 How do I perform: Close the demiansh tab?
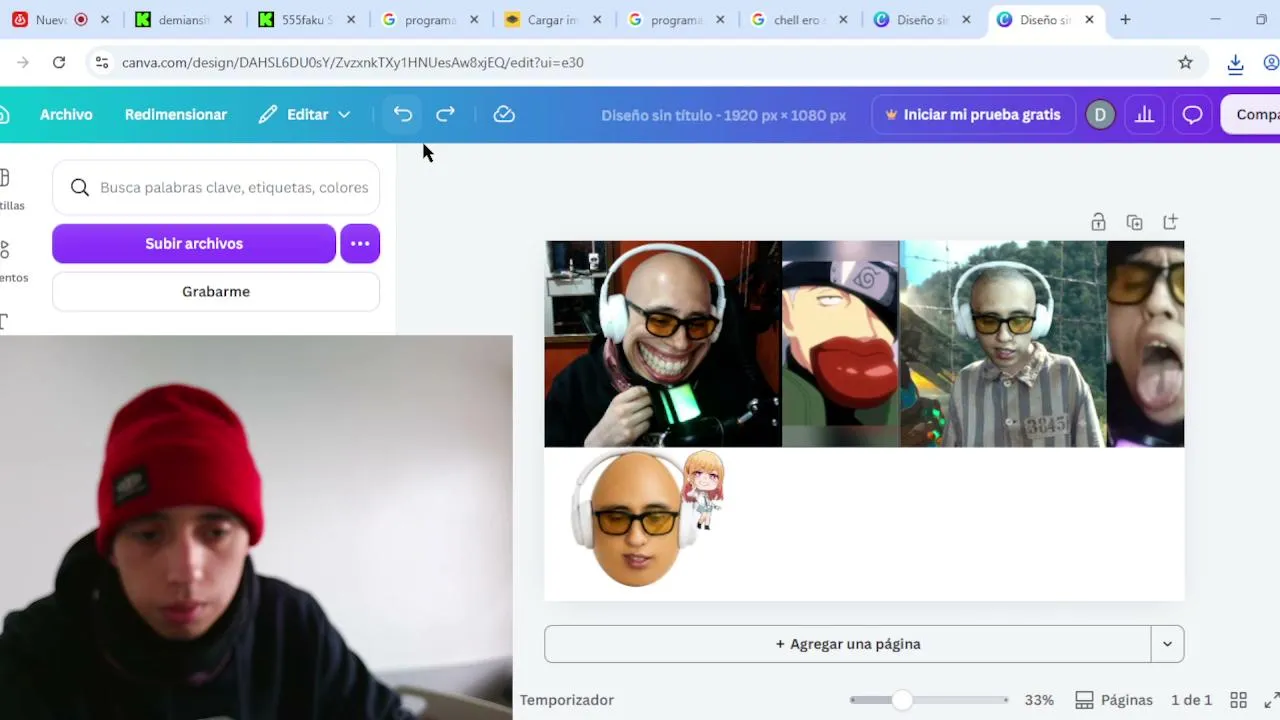click(228, 20)
